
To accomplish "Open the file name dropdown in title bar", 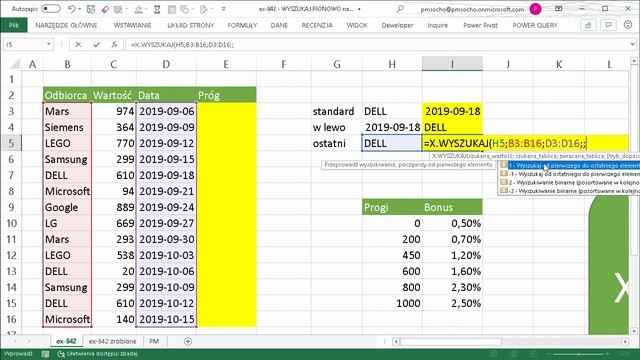I will [x=359, y=9].
